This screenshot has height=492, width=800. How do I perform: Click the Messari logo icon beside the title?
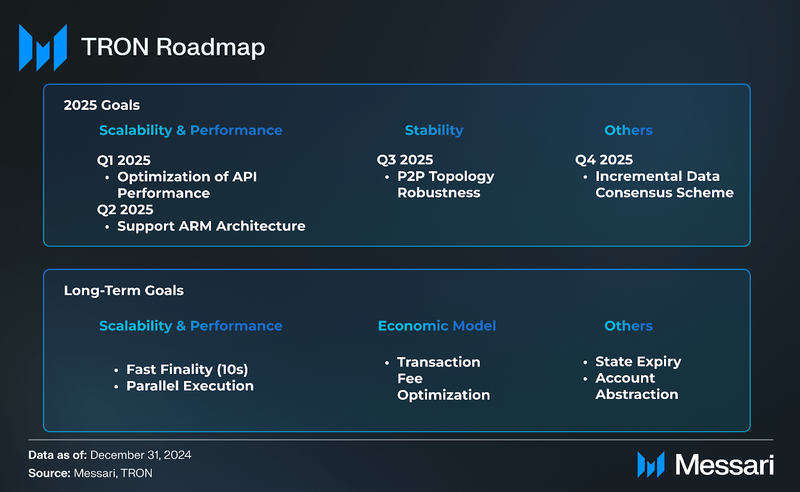point(43,47)
